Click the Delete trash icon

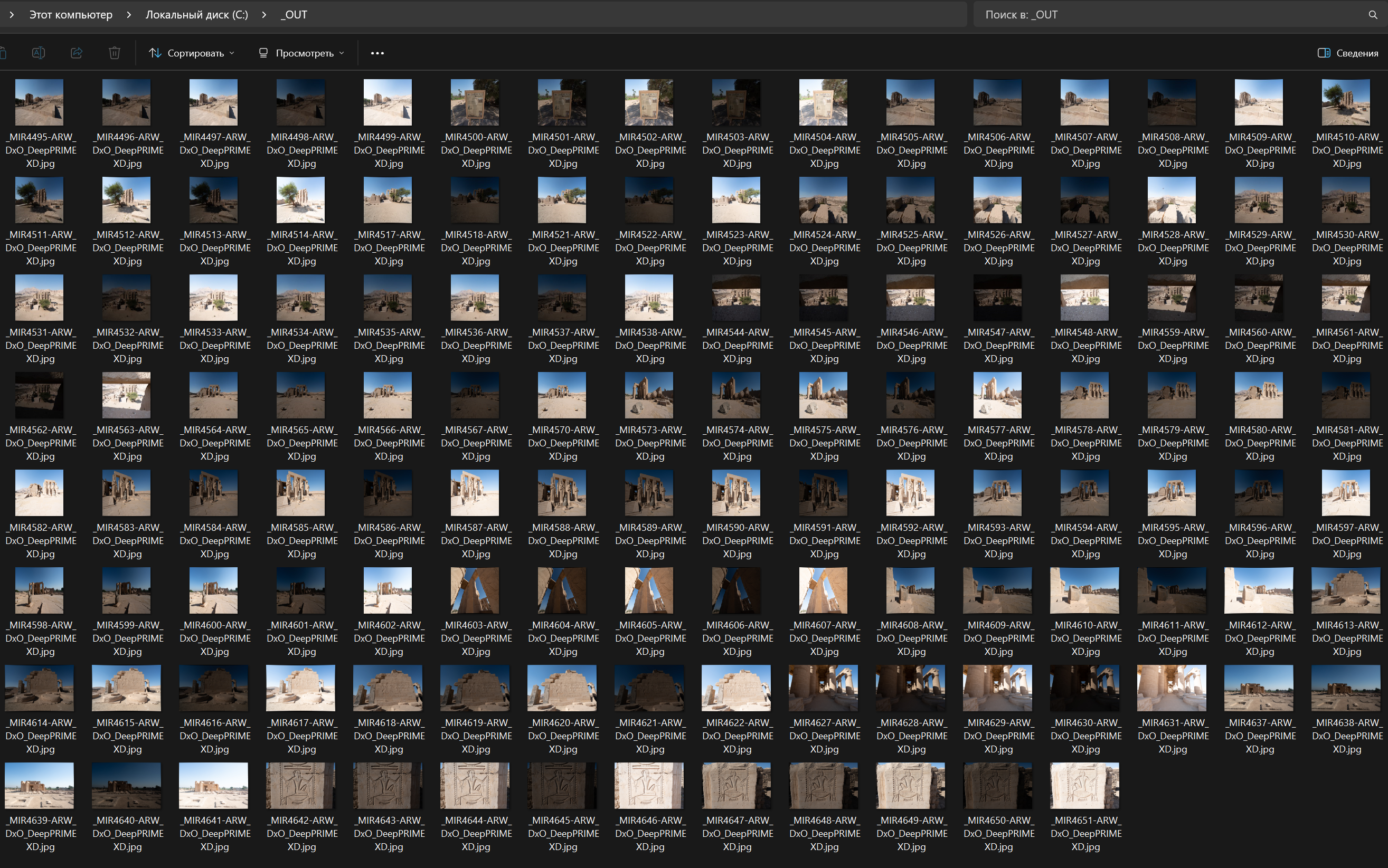tap(114, 53)
